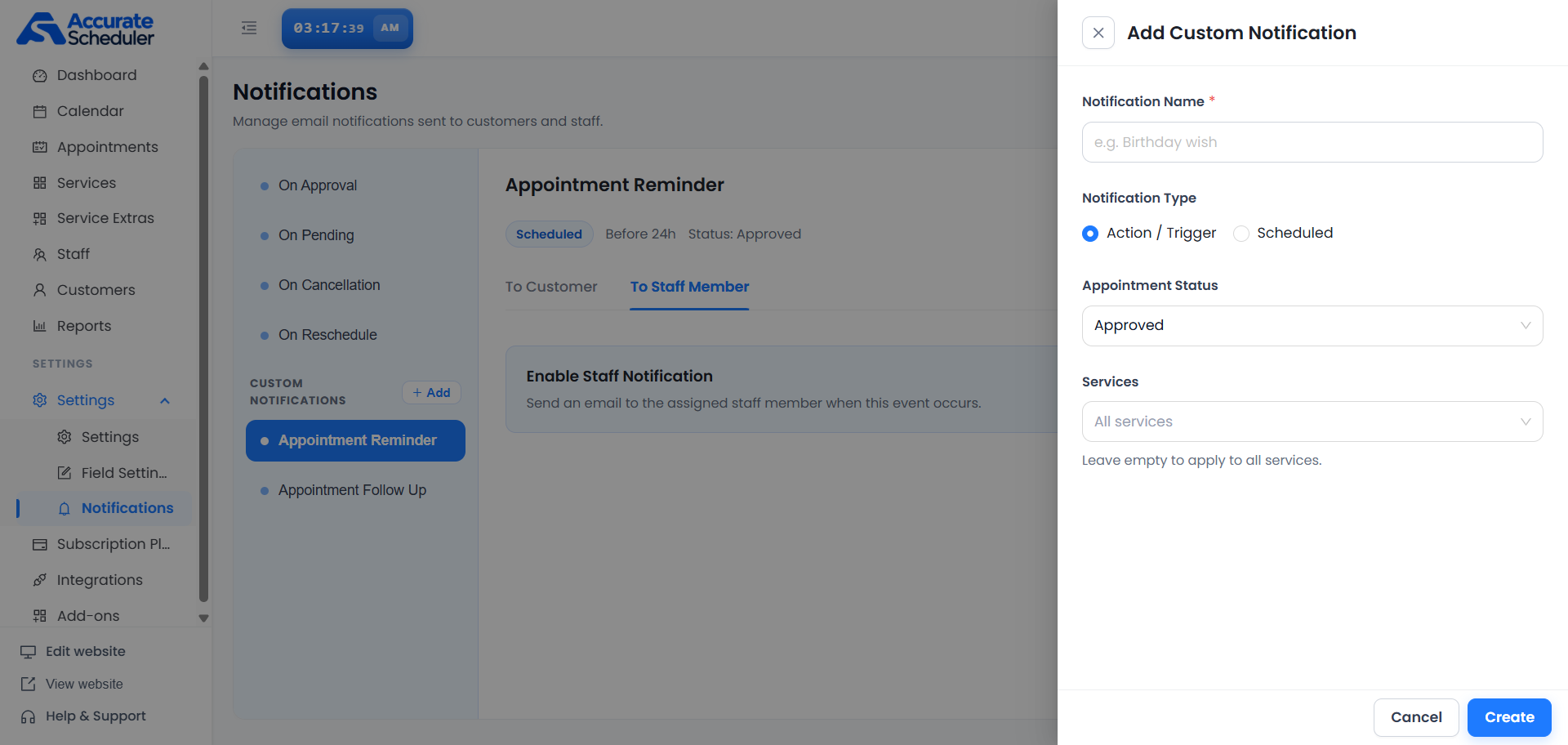Viewport: 1568px width, 745px height.
Task: Open Service Extras icon in sidebar
Action: pos(39,219)
